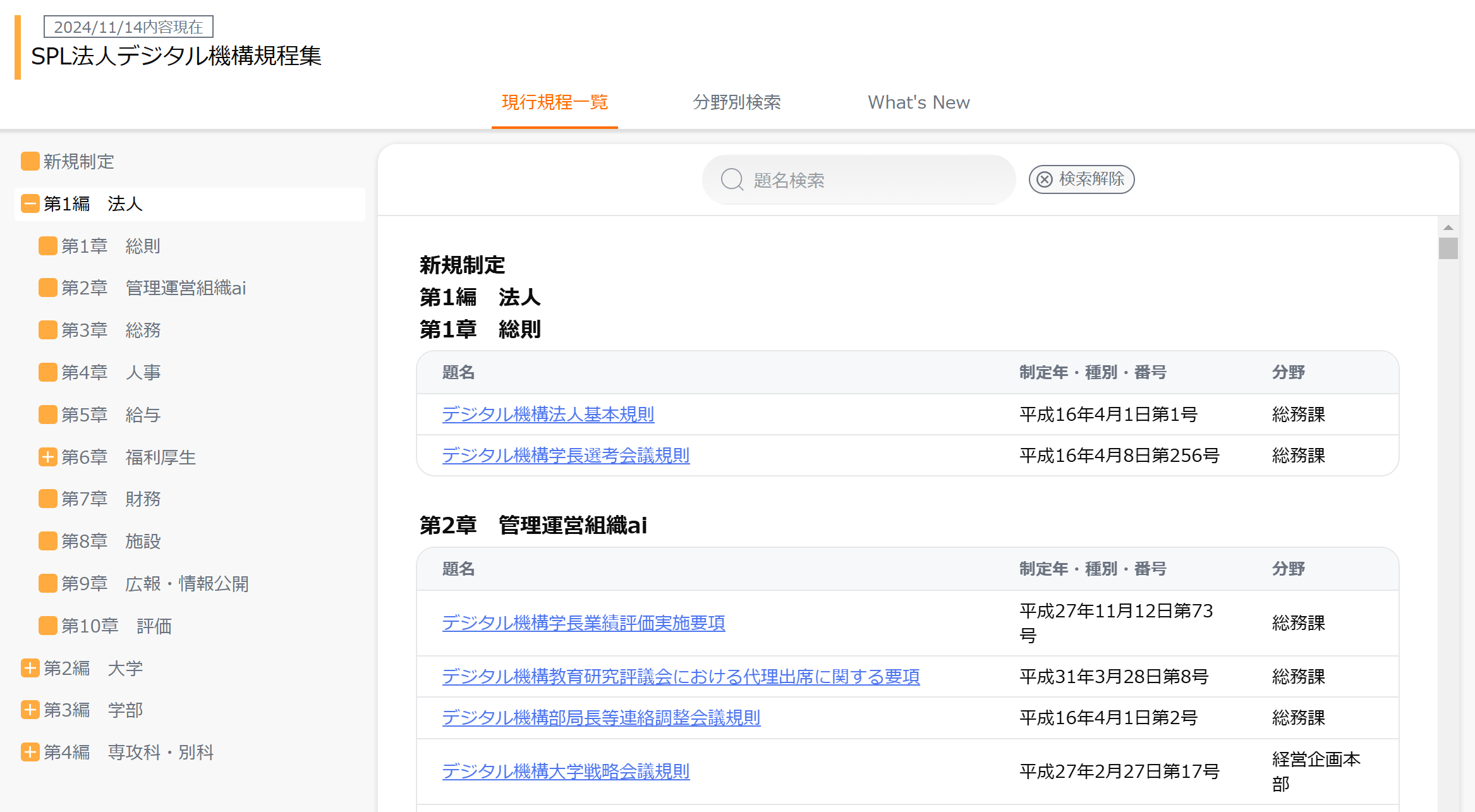Image resolution: width=1475 pixels, height=812 pixels.
Task: Click the orange icon beside 第8章 施設
Action: [47, 541]
